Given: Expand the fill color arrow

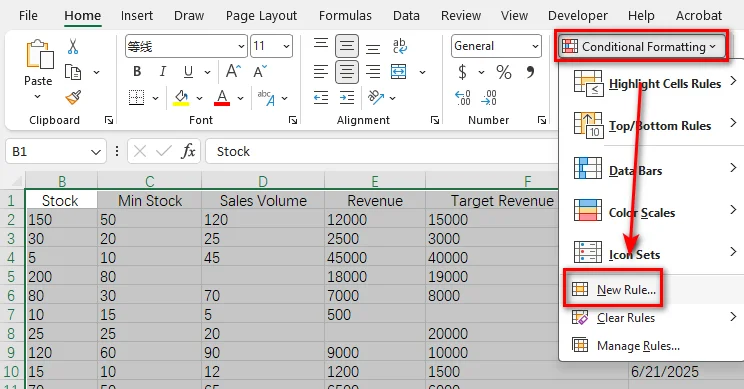Looking at the screenshot, I should [199, 98].
